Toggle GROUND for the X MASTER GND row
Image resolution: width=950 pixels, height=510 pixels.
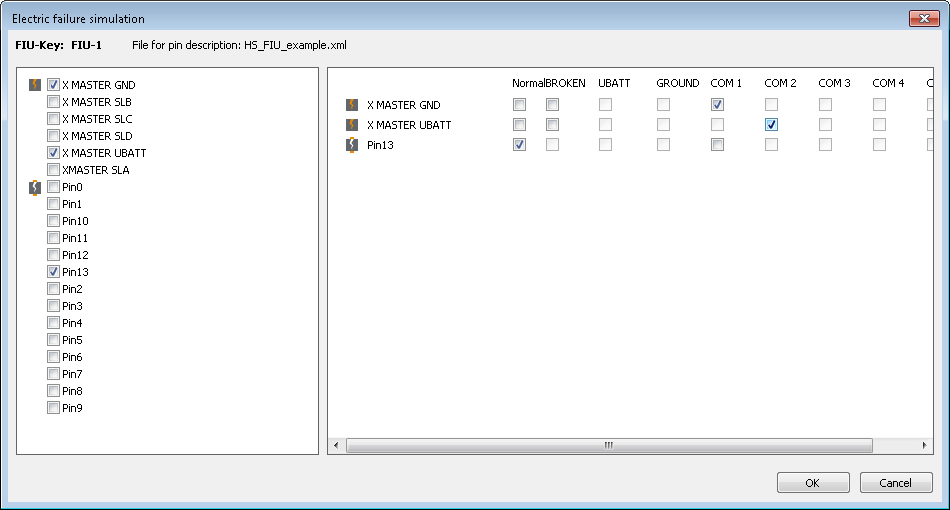click(663, 105)
